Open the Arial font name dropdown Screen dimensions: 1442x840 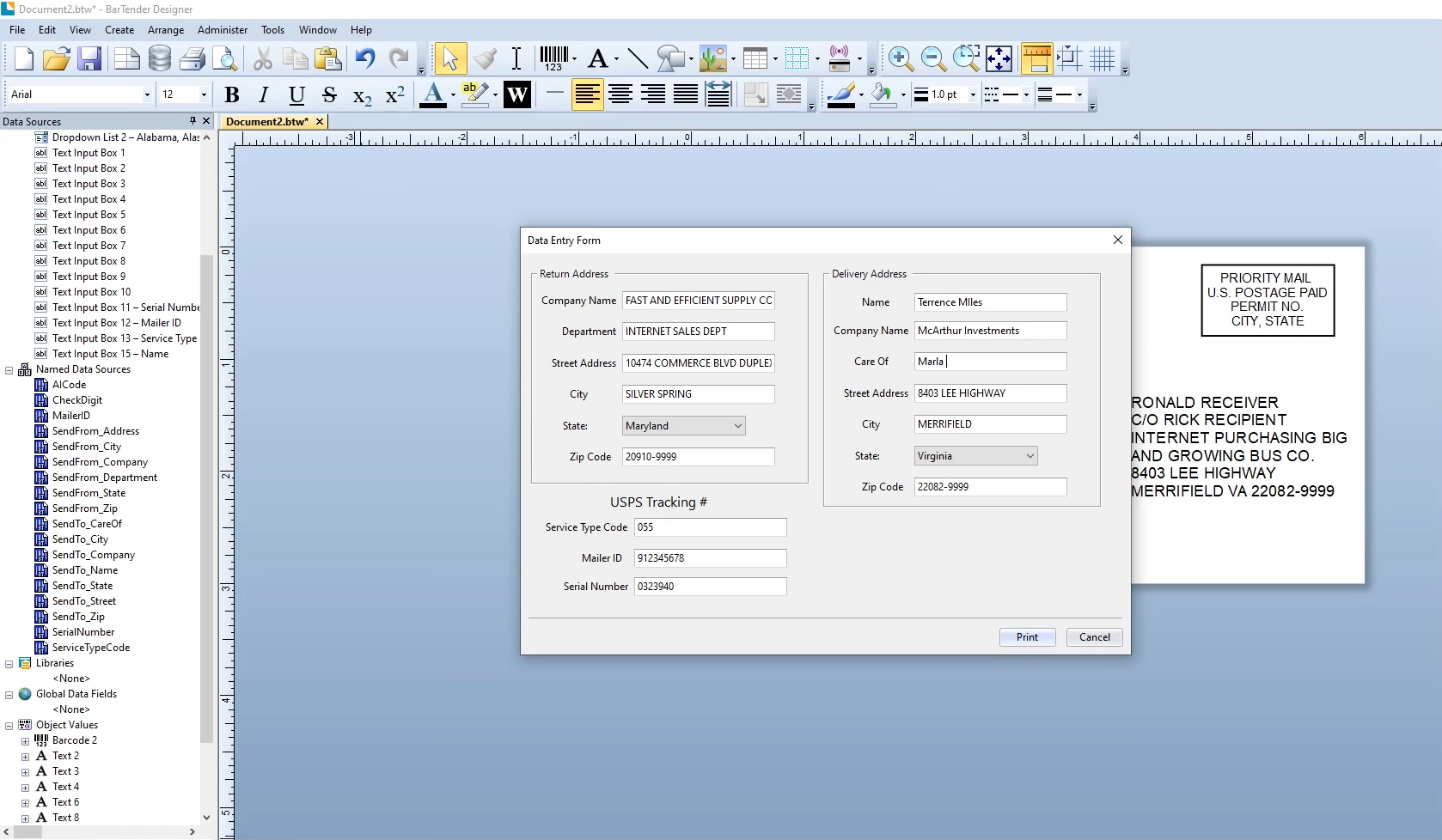point(147,94)
